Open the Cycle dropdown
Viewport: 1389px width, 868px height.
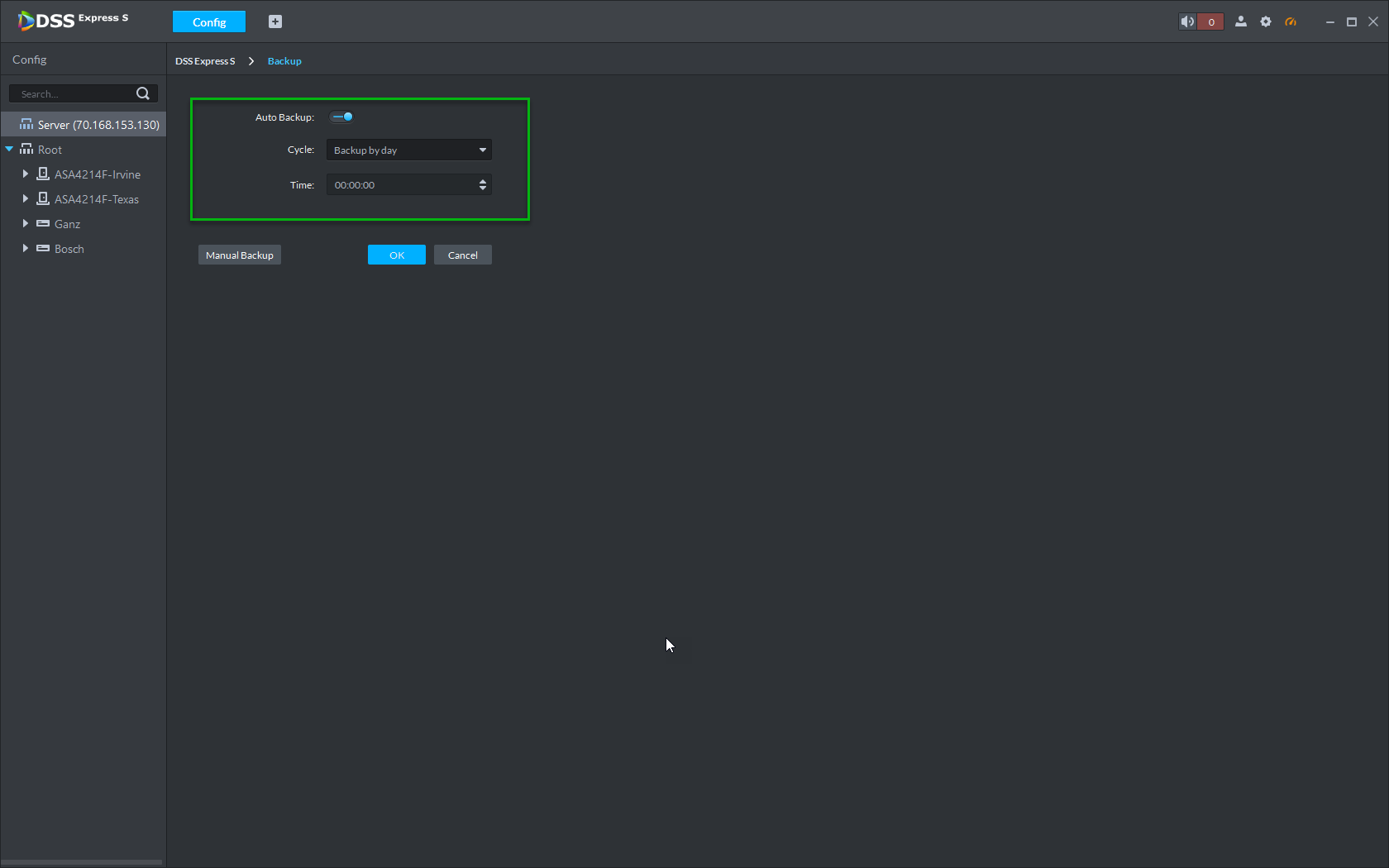point(409,150)
